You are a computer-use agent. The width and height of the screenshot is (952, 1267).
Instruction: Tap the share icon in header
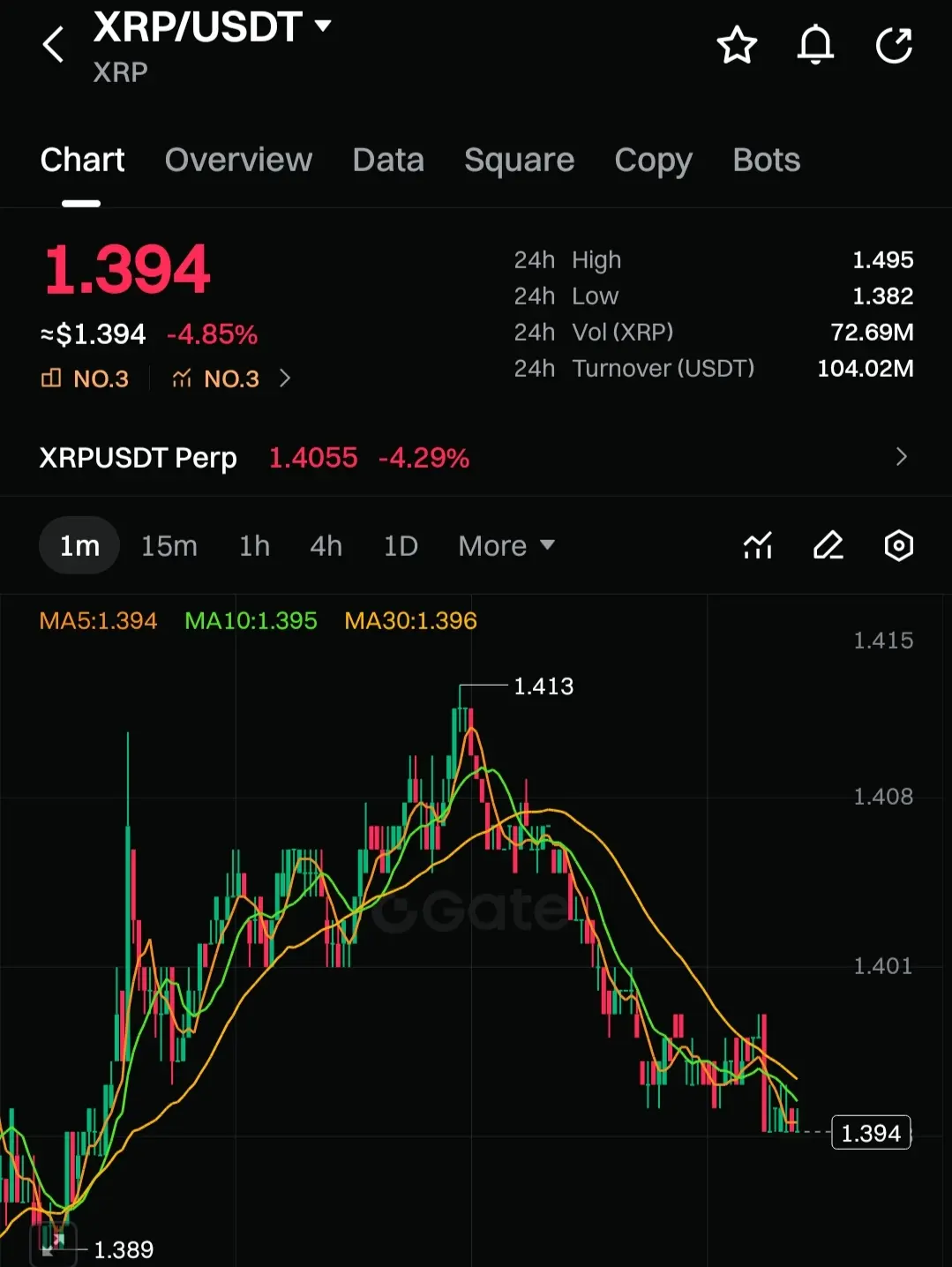[894, 45]
